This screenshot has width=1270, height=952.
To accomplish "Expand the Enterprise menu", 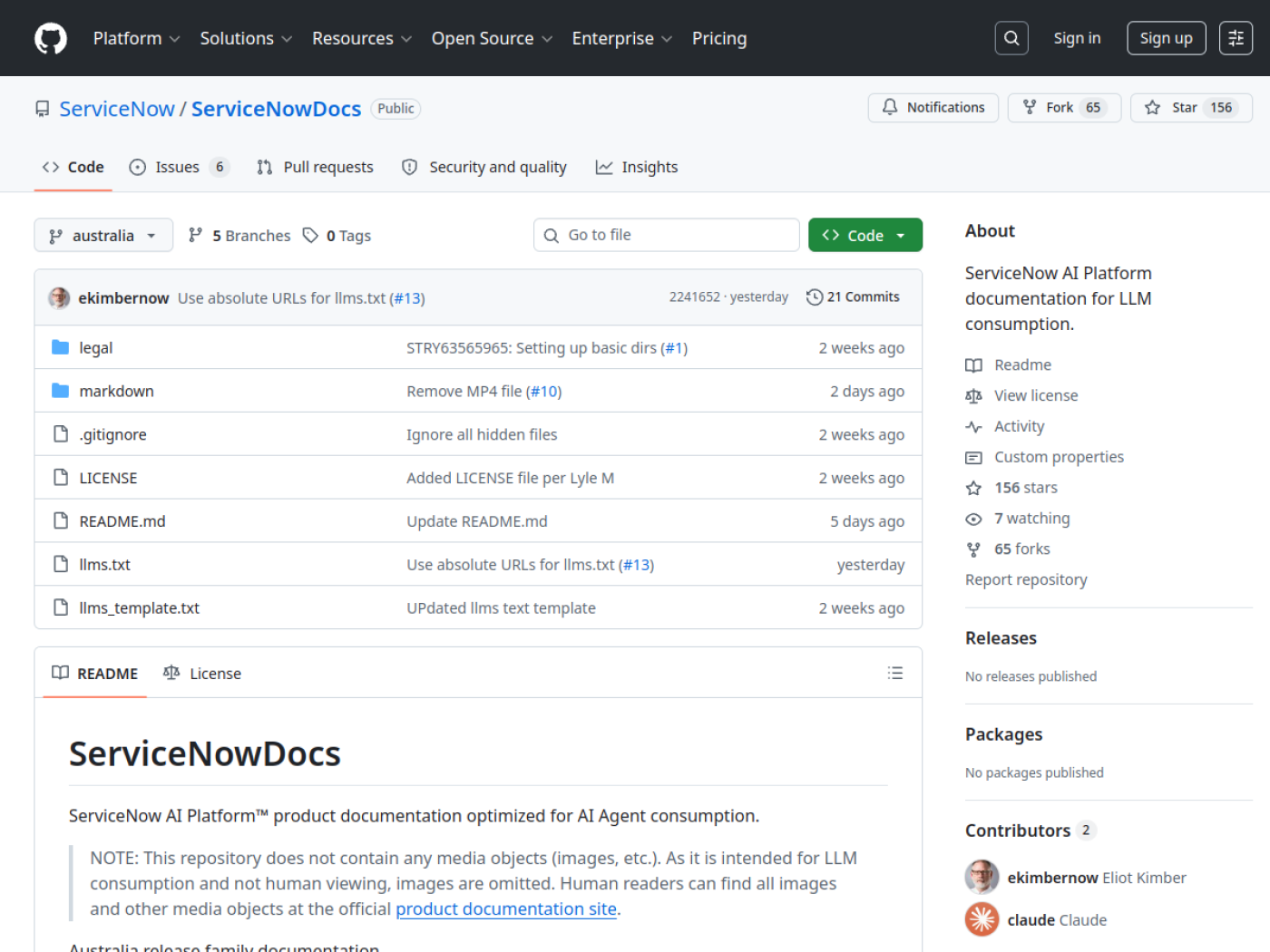I will point(622,38).
